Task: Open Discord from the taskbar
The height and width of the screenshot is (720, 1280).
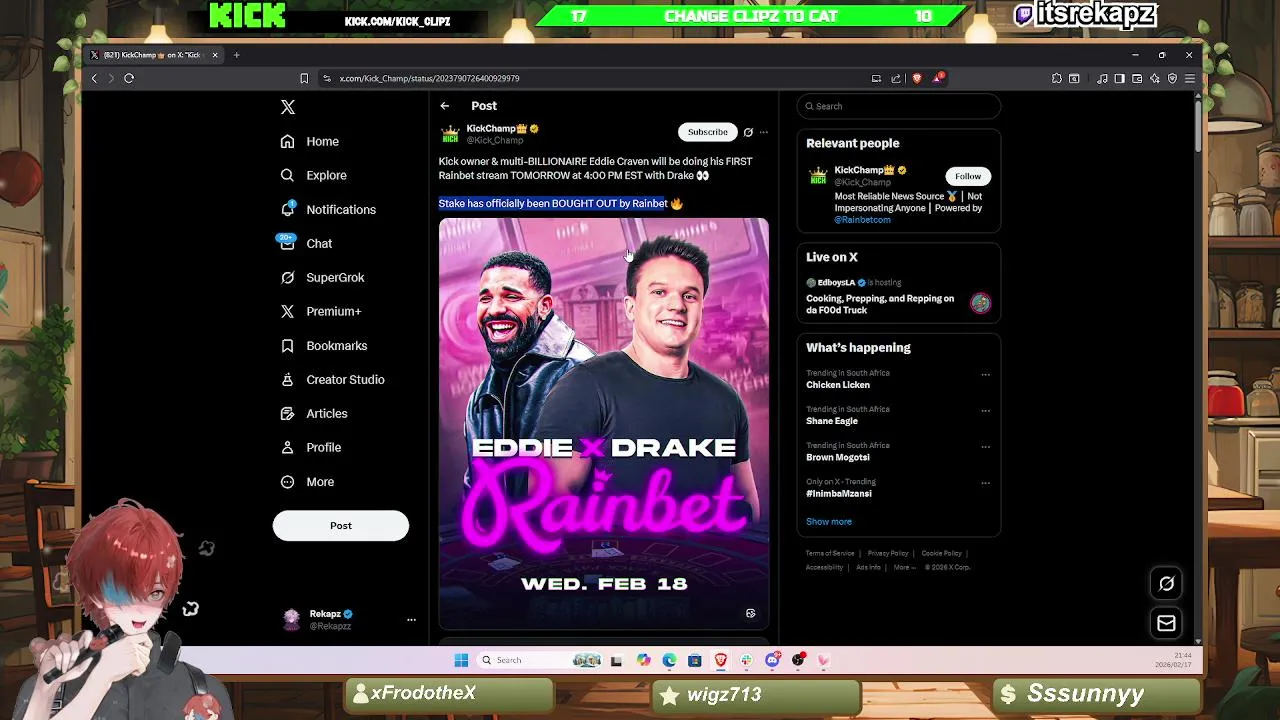Action: pyautogui.click(x=772, y=660)
